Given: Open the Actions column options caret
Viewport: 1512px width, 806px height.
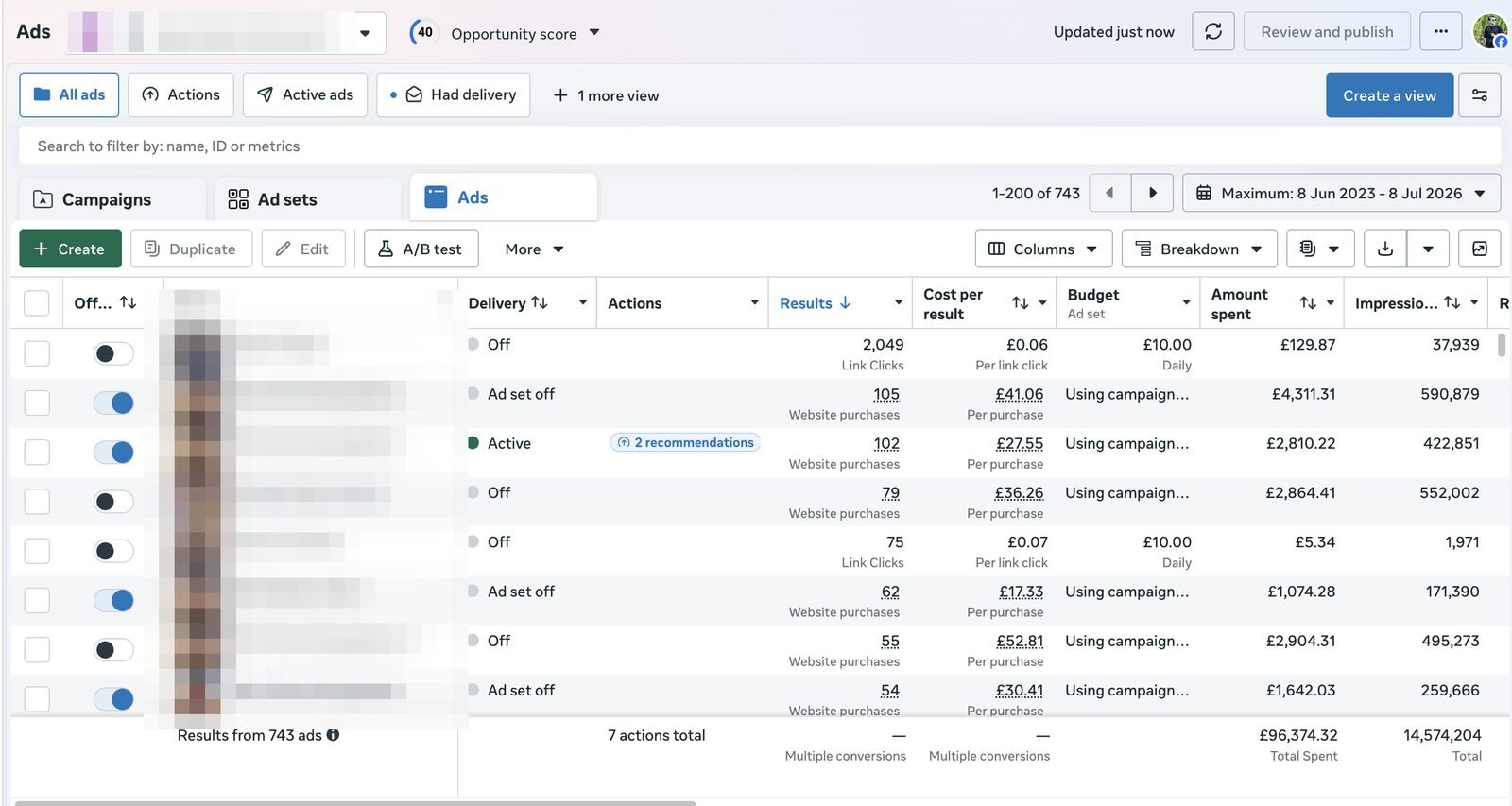Looking at the screenshot, I should tap(754, 302).
